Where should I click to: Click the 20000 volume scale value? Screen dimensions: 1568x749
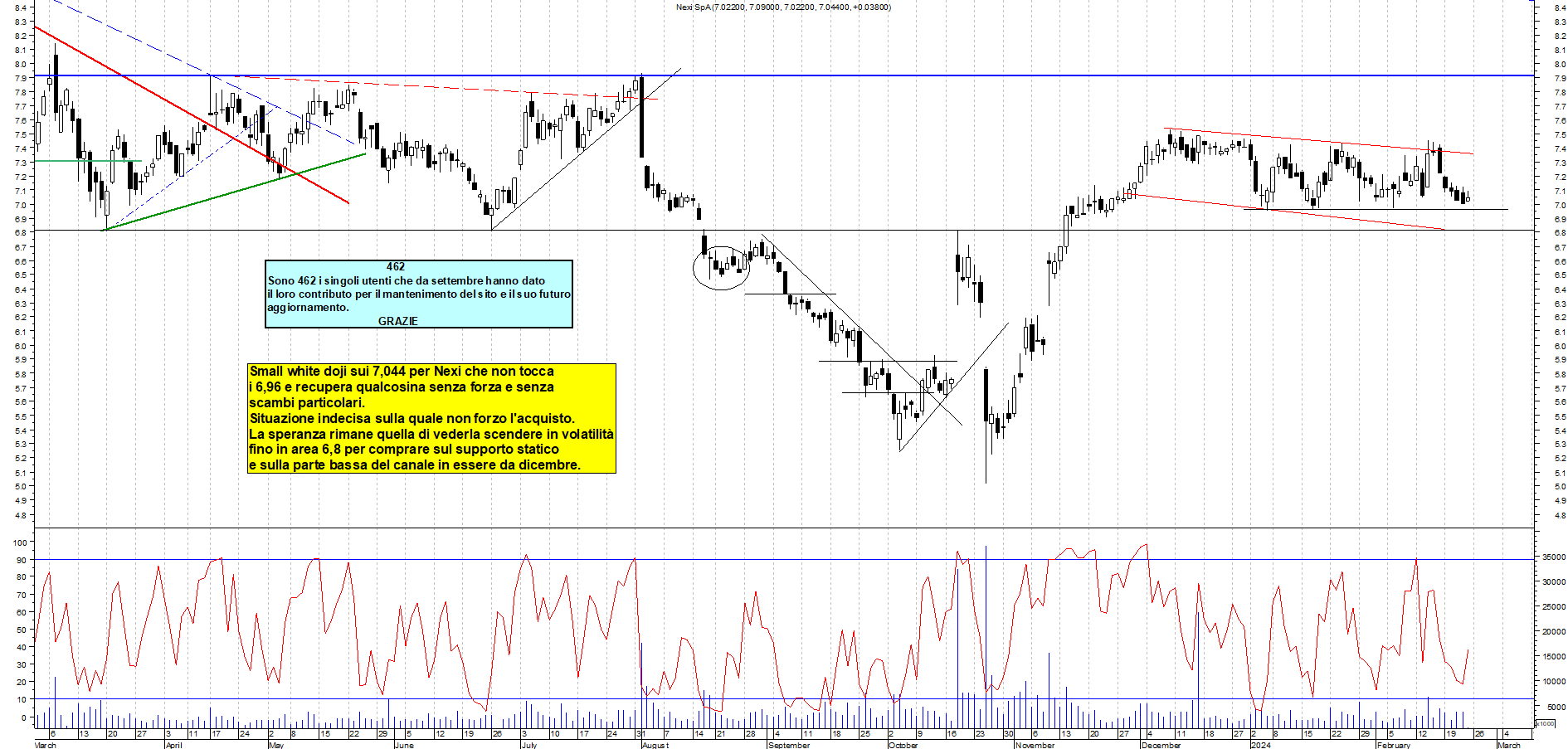point(1554,632)
